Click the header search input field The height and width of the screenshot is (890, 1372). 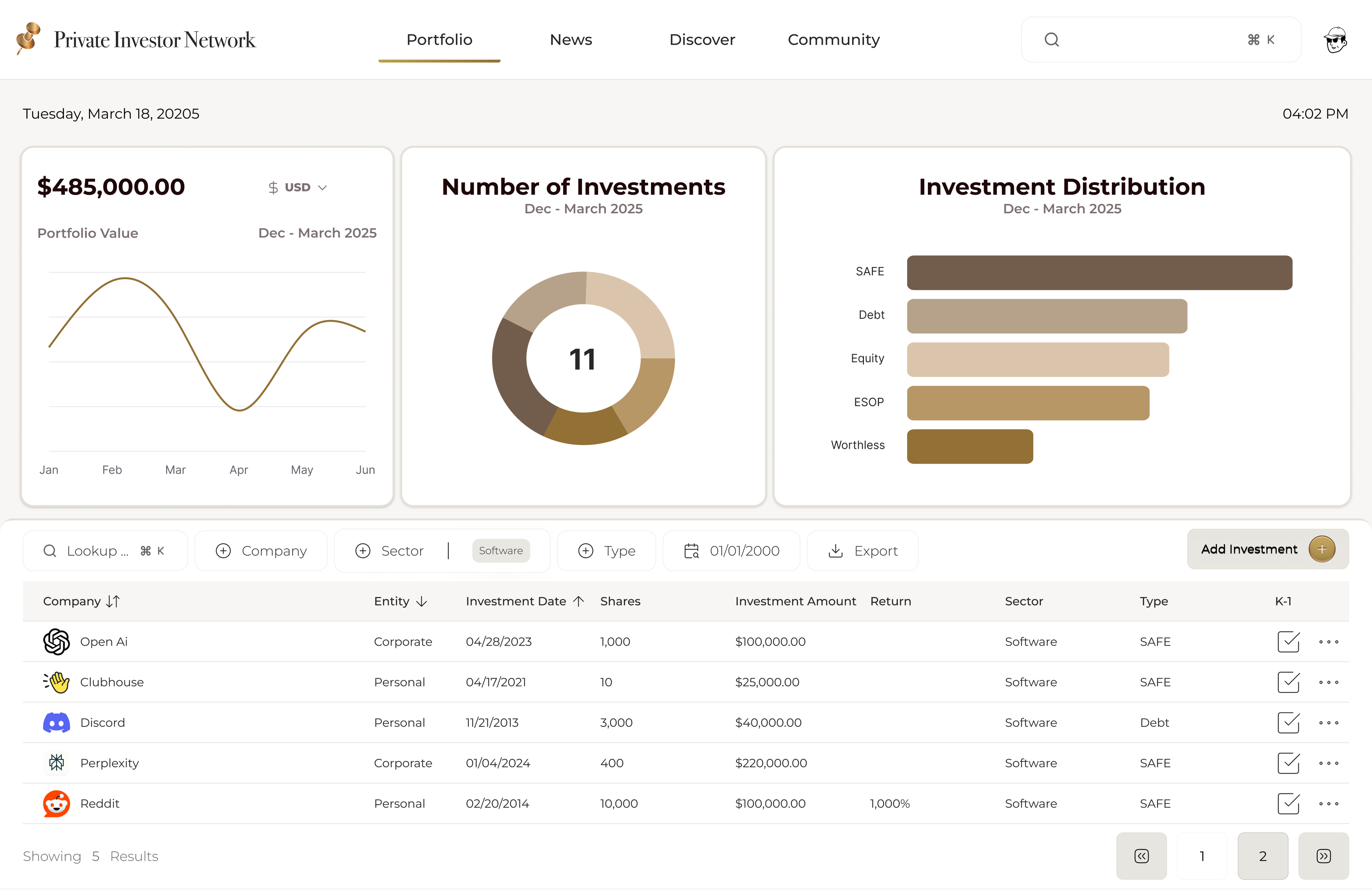pos(1161,40)
